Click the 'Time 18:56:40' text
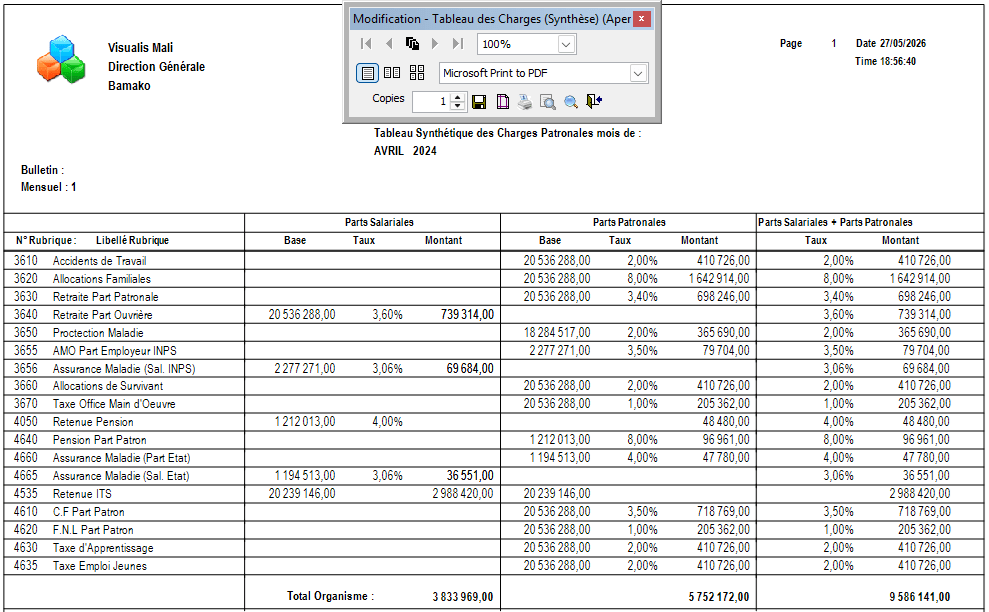 (885, 61)
